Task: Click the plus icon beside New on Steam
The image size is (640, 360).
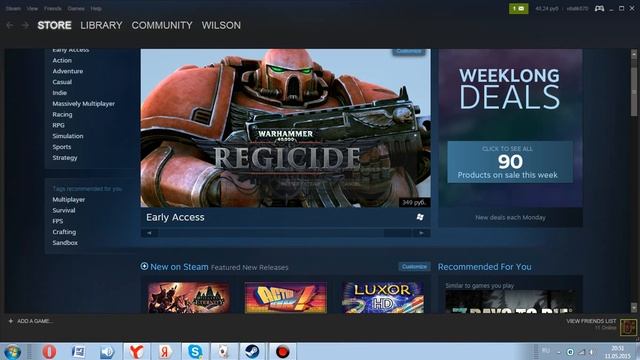Action: point(144,266)
